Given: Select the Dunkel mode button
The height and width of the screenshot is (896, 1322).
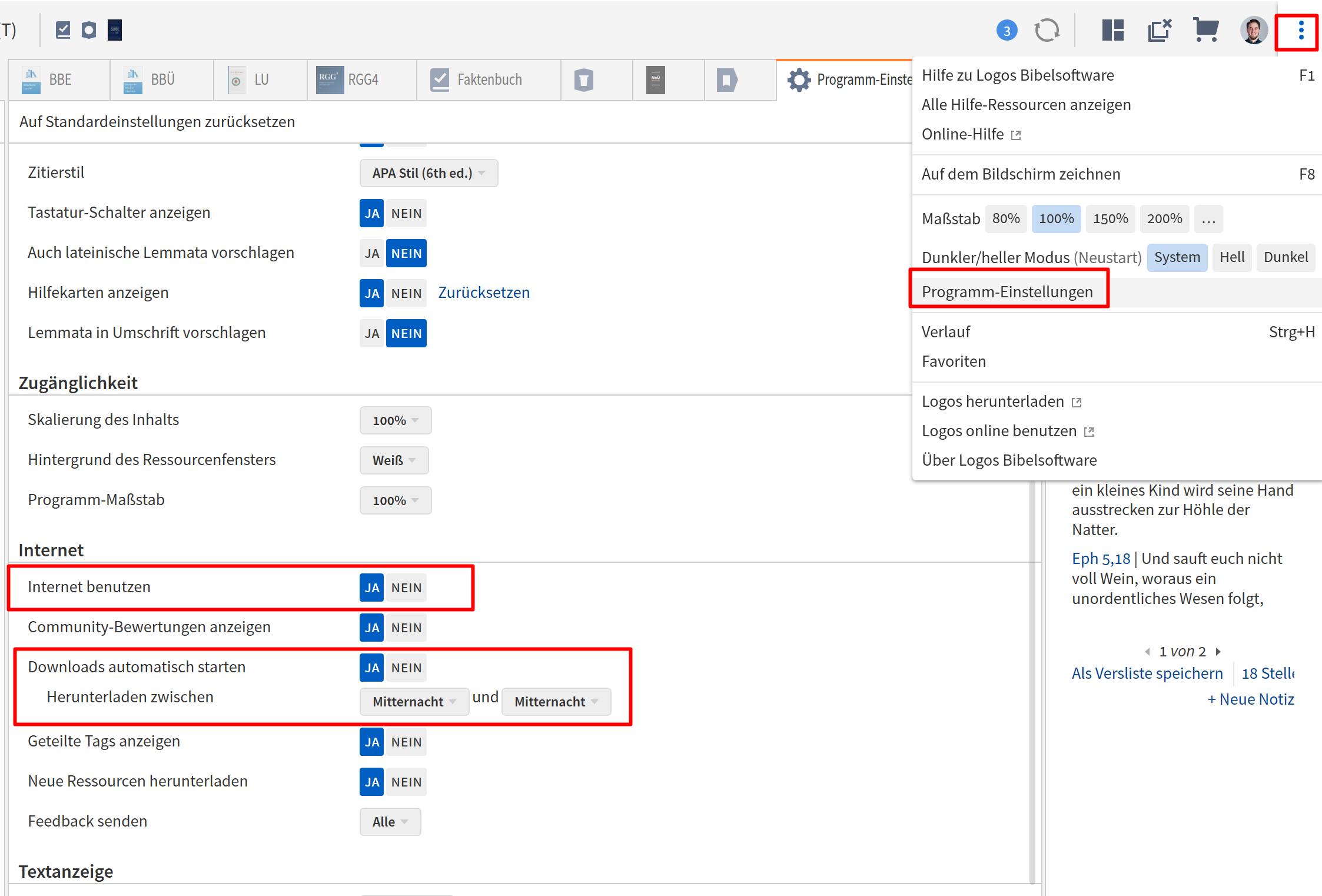Looking at the screenshot, I should tap(1286, 258).
